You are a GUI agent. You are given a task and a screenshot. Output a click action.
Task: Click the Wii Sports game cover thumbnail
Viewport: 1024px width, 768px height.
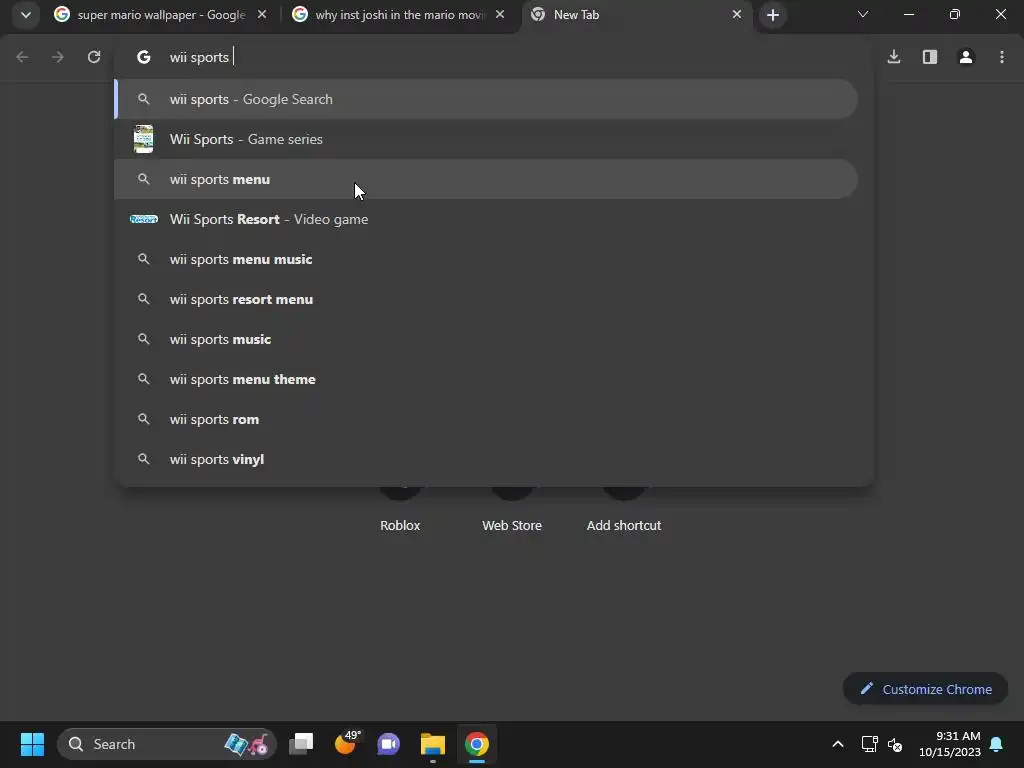click(144, 139)
